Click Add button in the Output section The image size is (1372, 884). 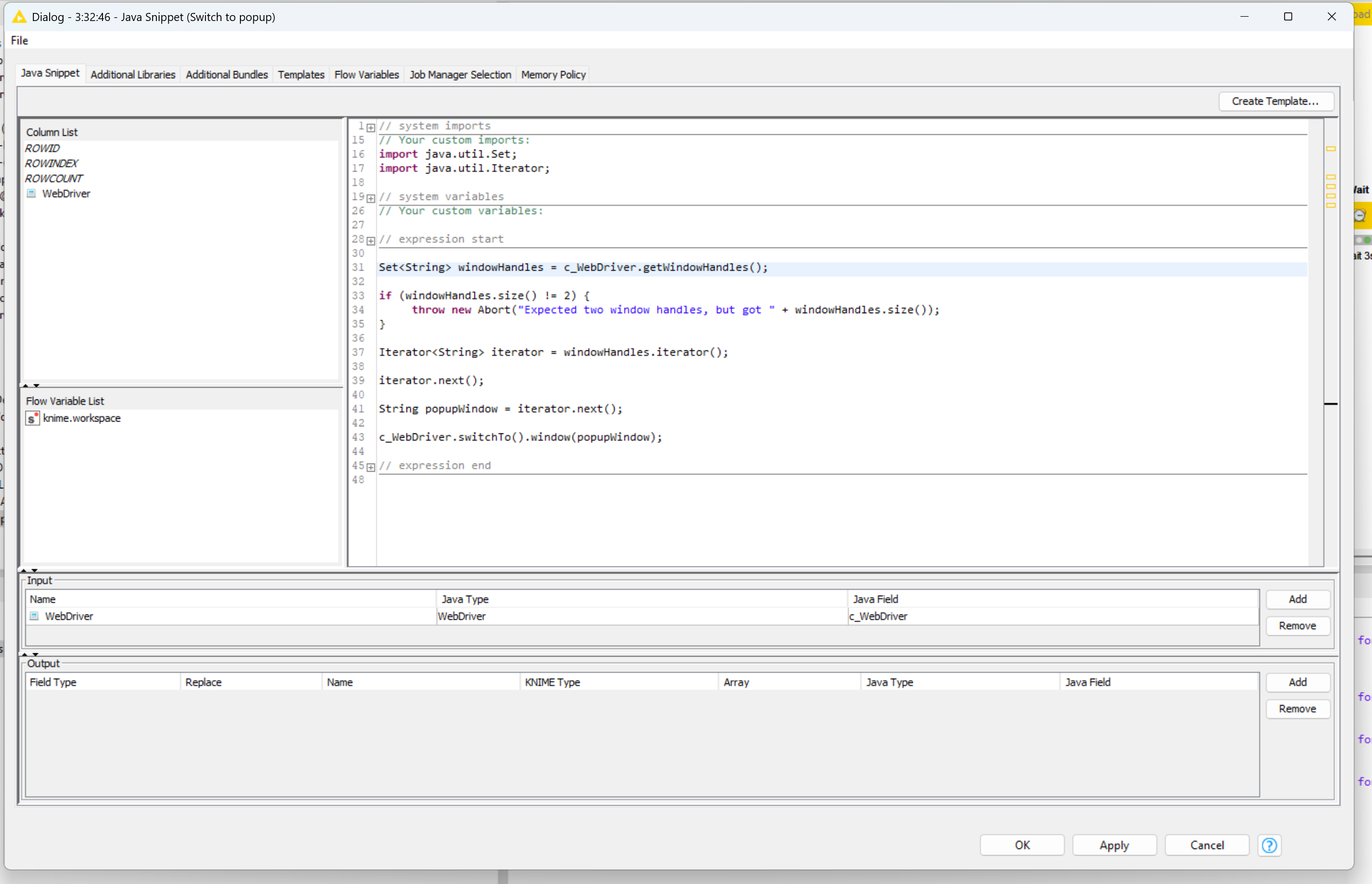point(1298,682)
